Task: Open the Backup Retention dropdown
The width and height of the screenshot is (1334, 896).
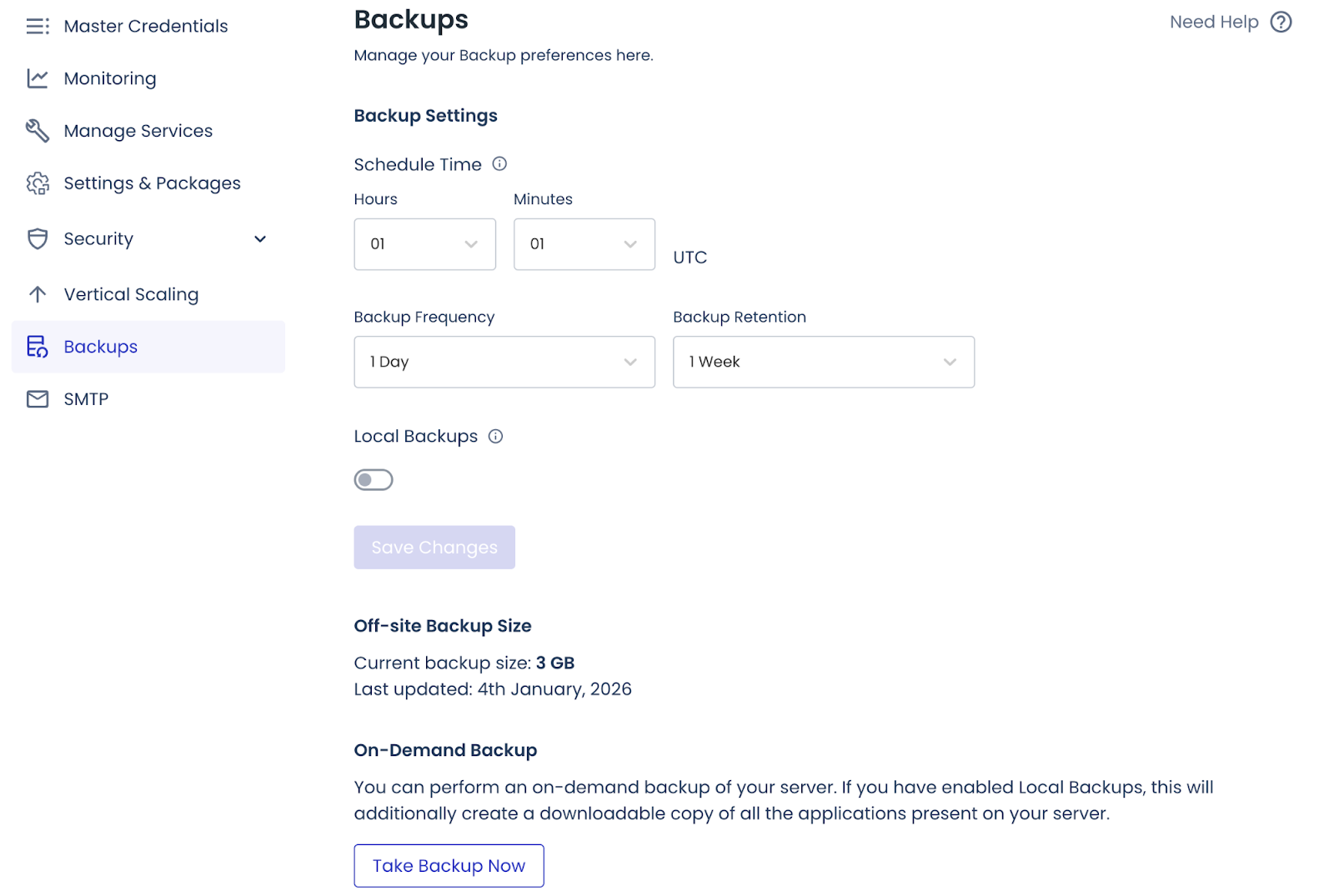Action: tap(823, 362)
